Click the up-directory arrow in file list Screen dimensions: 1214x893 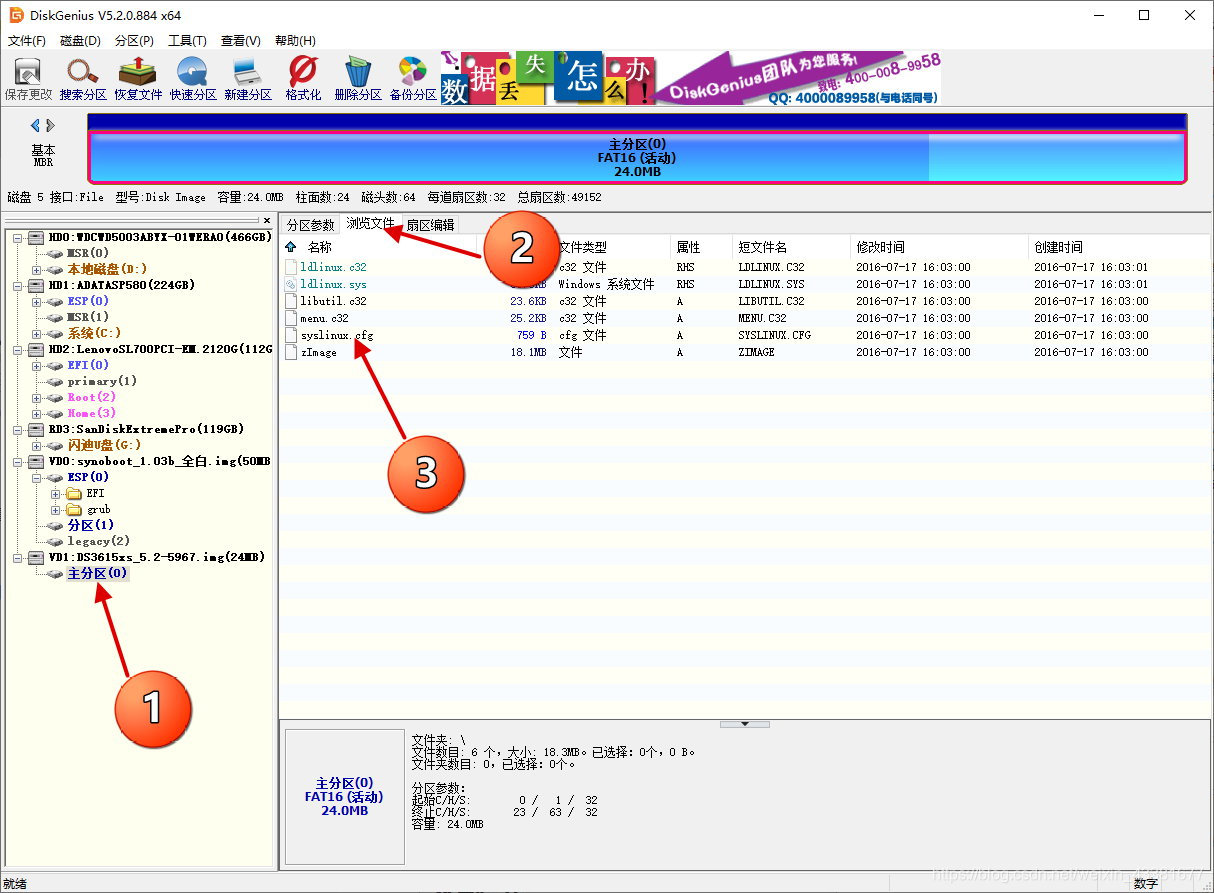(291, 247)
